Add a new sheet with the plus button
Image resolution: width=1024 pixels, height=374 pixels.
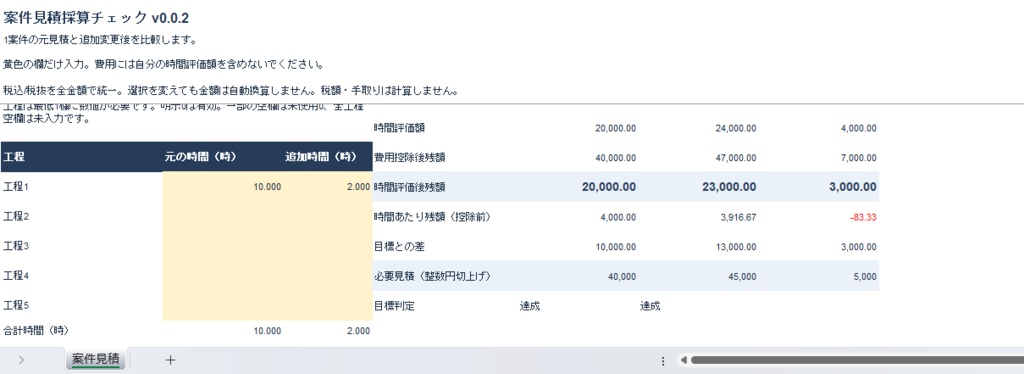[170, 360]
